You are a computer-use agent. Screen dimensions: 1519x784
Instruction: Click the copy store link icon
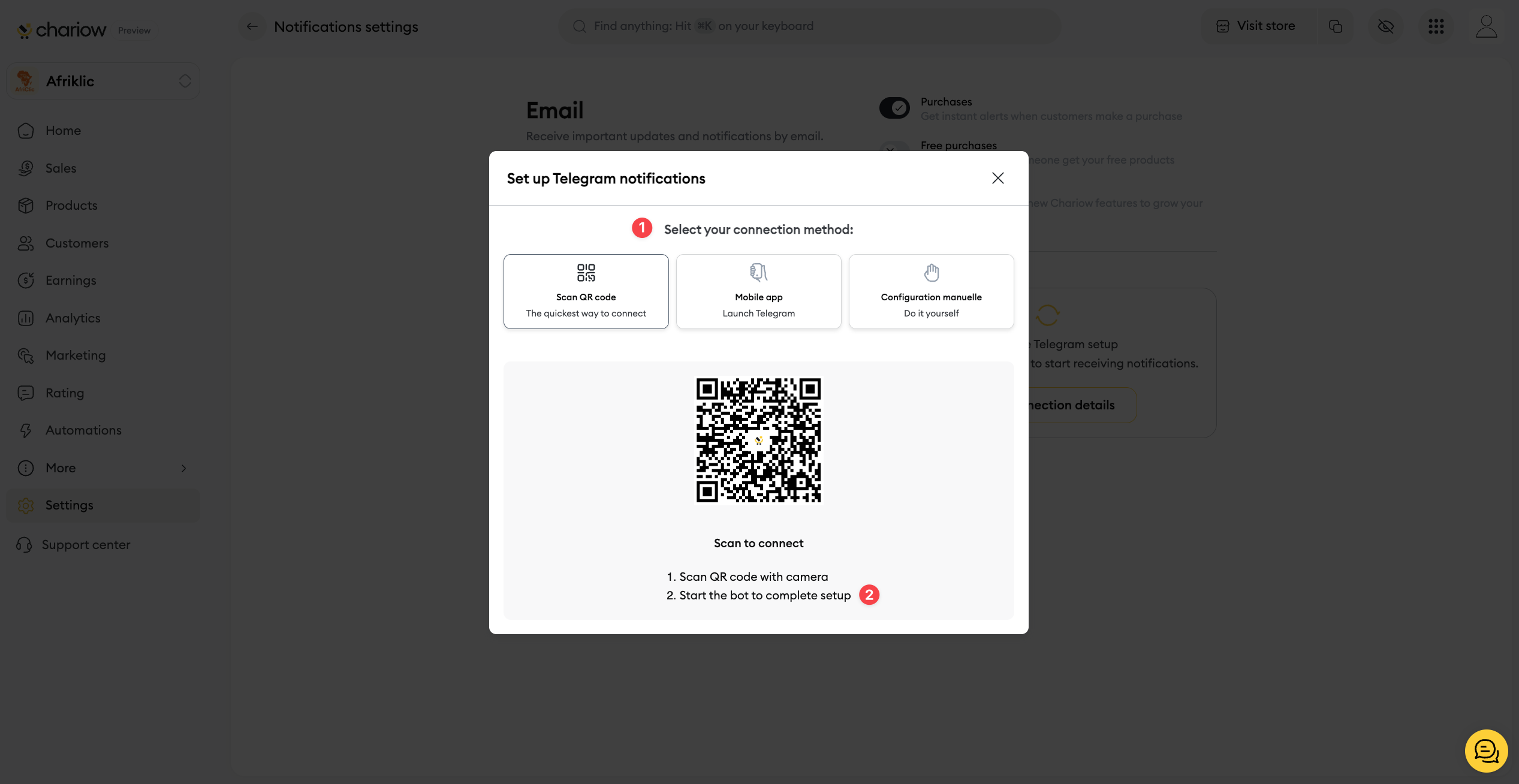1335,26
